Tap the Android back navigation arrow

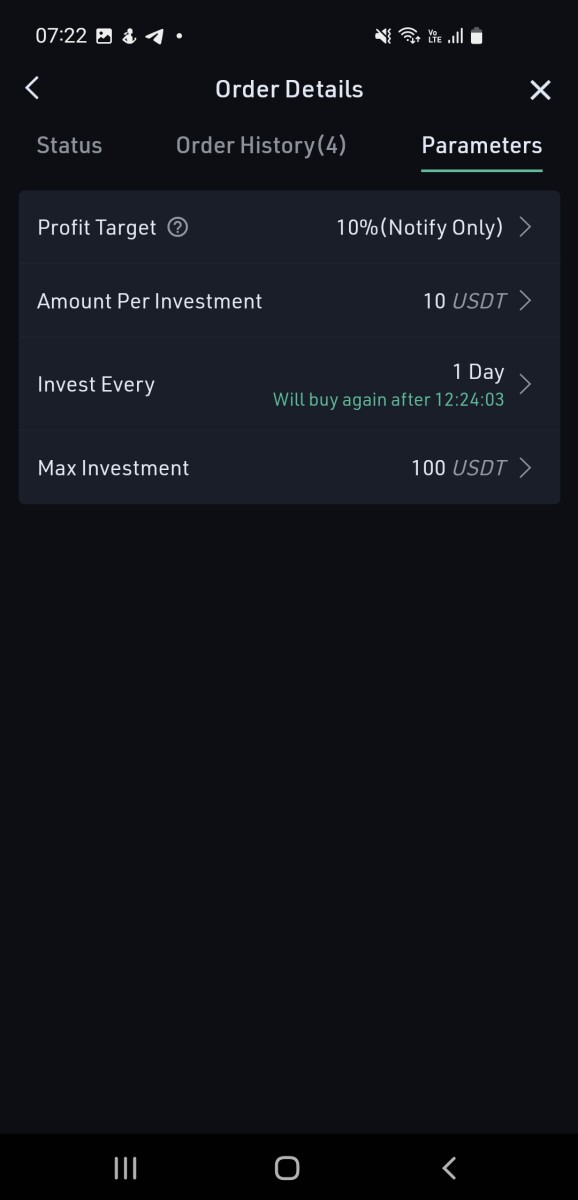pos(449,1167)
